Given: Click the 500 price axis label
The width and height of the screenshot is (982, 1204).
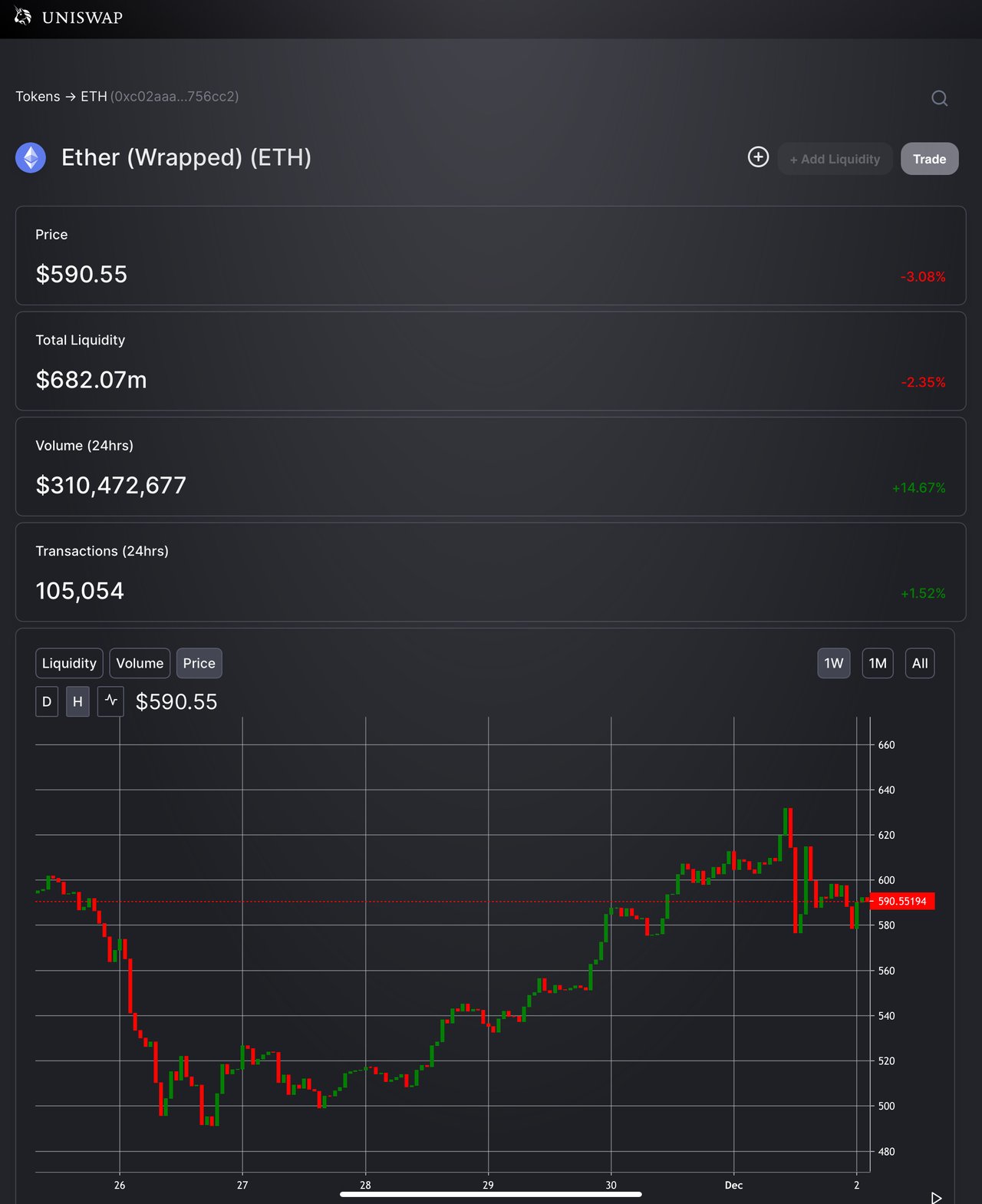Looking at the screenshot, I should coord(886,1106).
